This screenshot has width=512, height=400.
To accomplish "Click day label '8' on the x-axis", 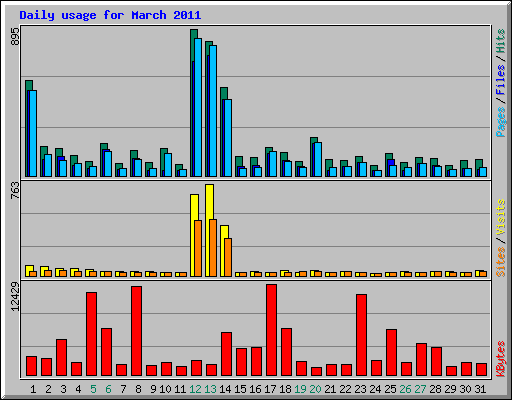I will (138, 389).
